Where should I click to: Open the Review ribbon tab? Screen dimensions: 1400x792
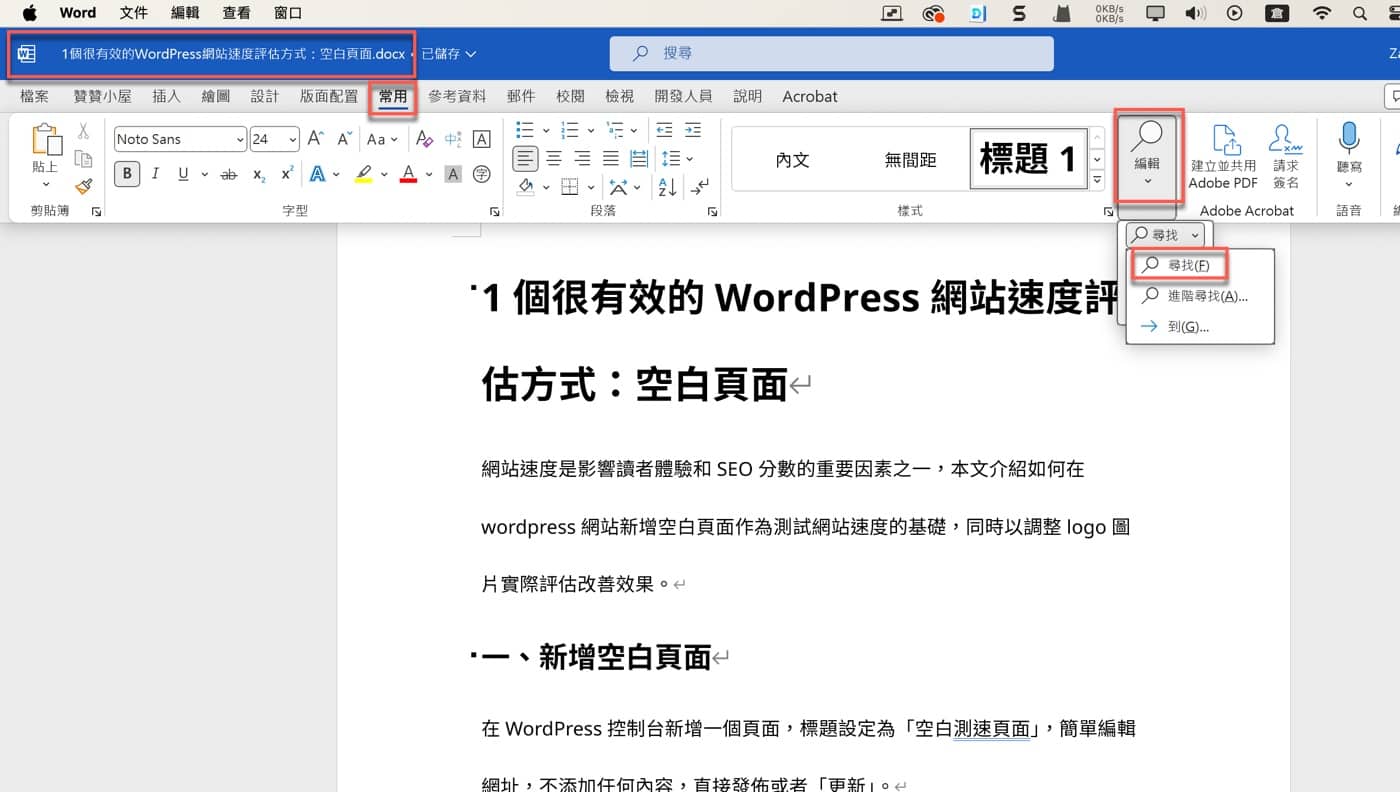pyautogui.click(x=570, y=96)
